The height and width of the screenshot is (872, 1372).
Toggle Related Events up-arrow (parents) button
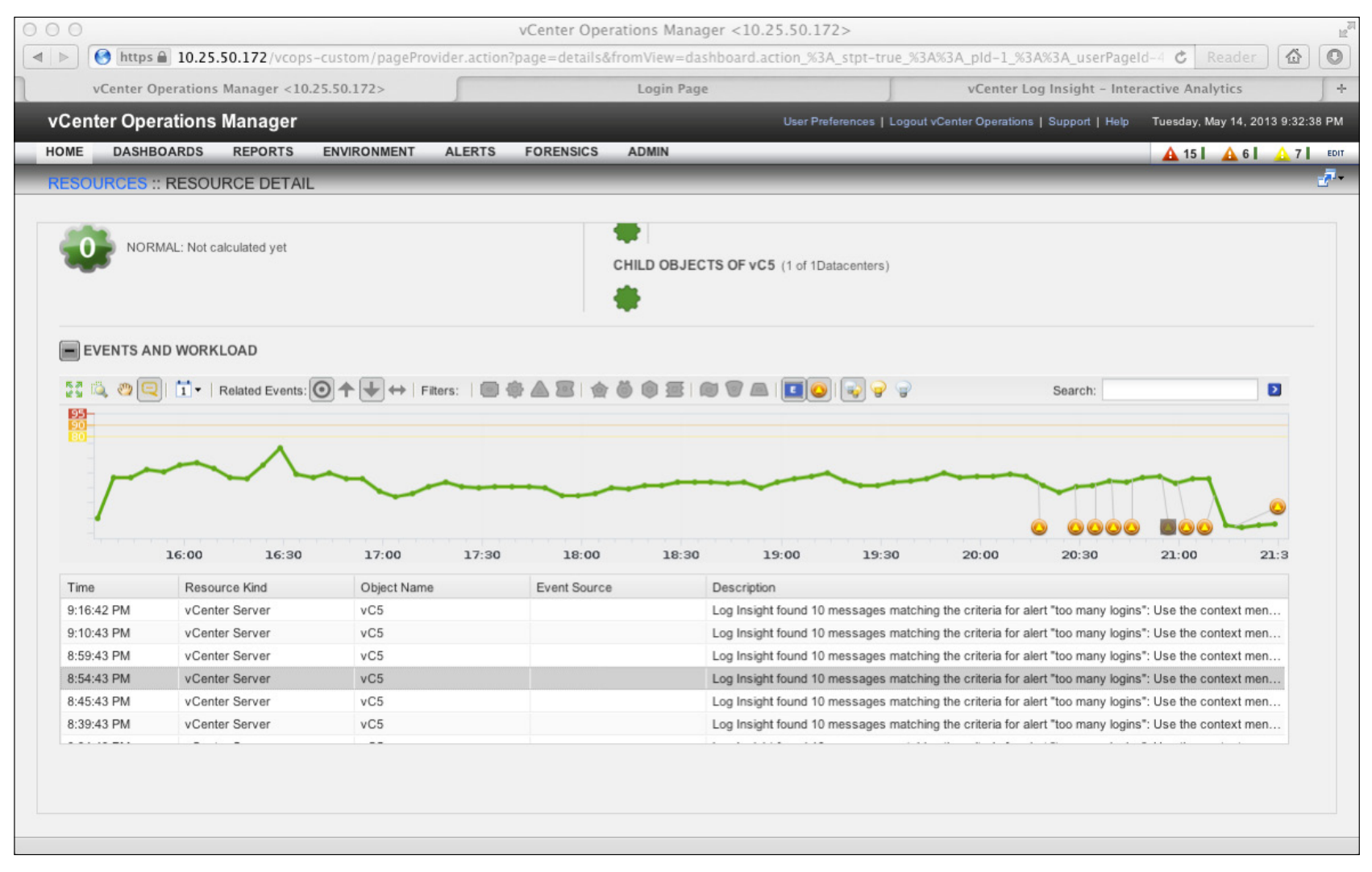(347, 390)
